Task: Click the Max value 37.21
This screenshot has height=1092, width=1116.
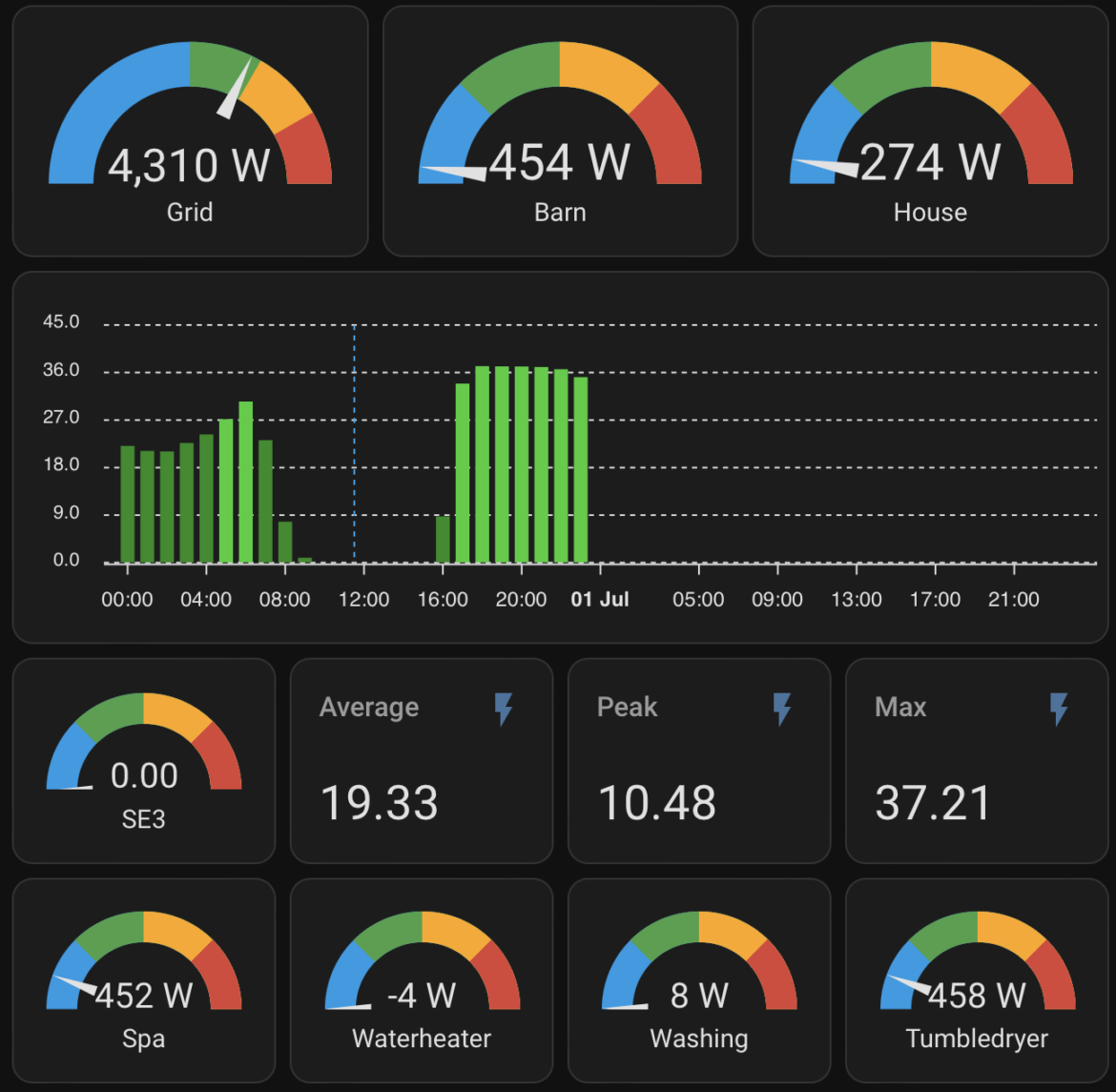Action: tap(933, 803)
